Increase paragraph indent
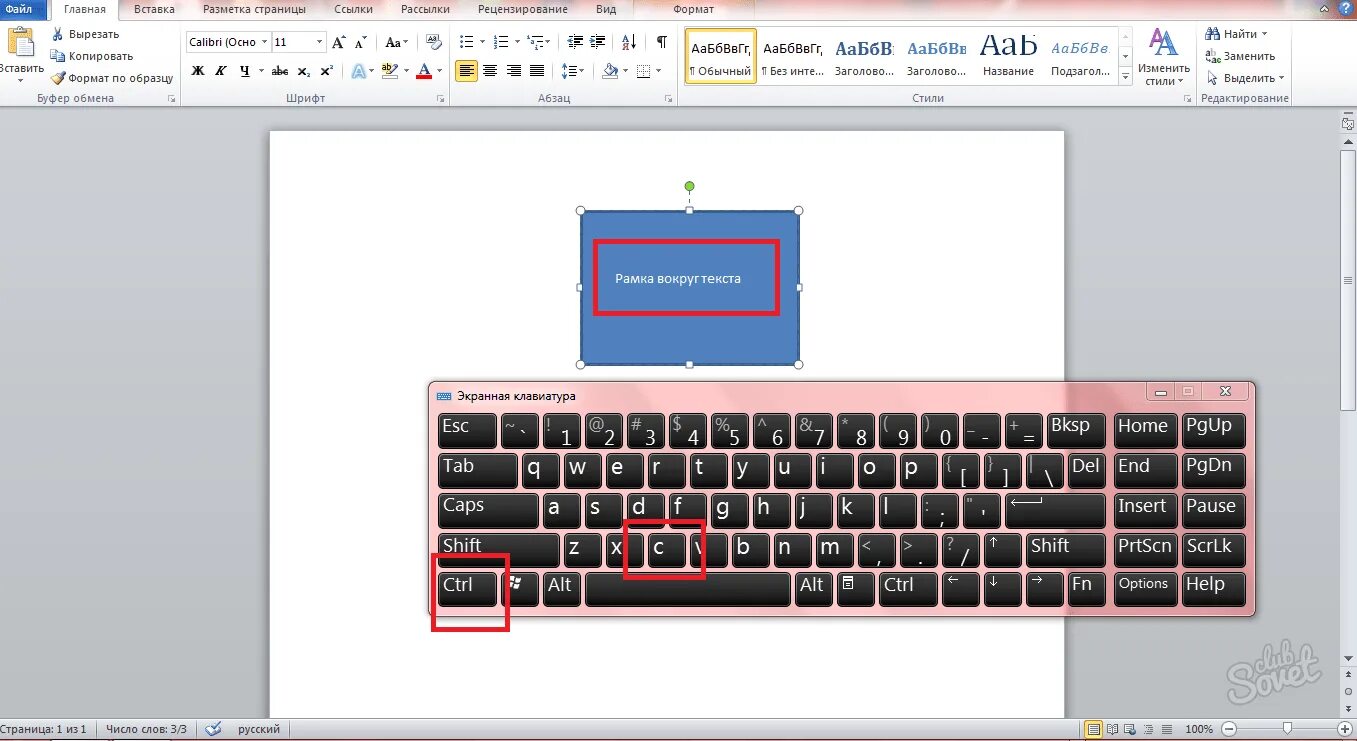1357x741 pixels. click(599, 42)
